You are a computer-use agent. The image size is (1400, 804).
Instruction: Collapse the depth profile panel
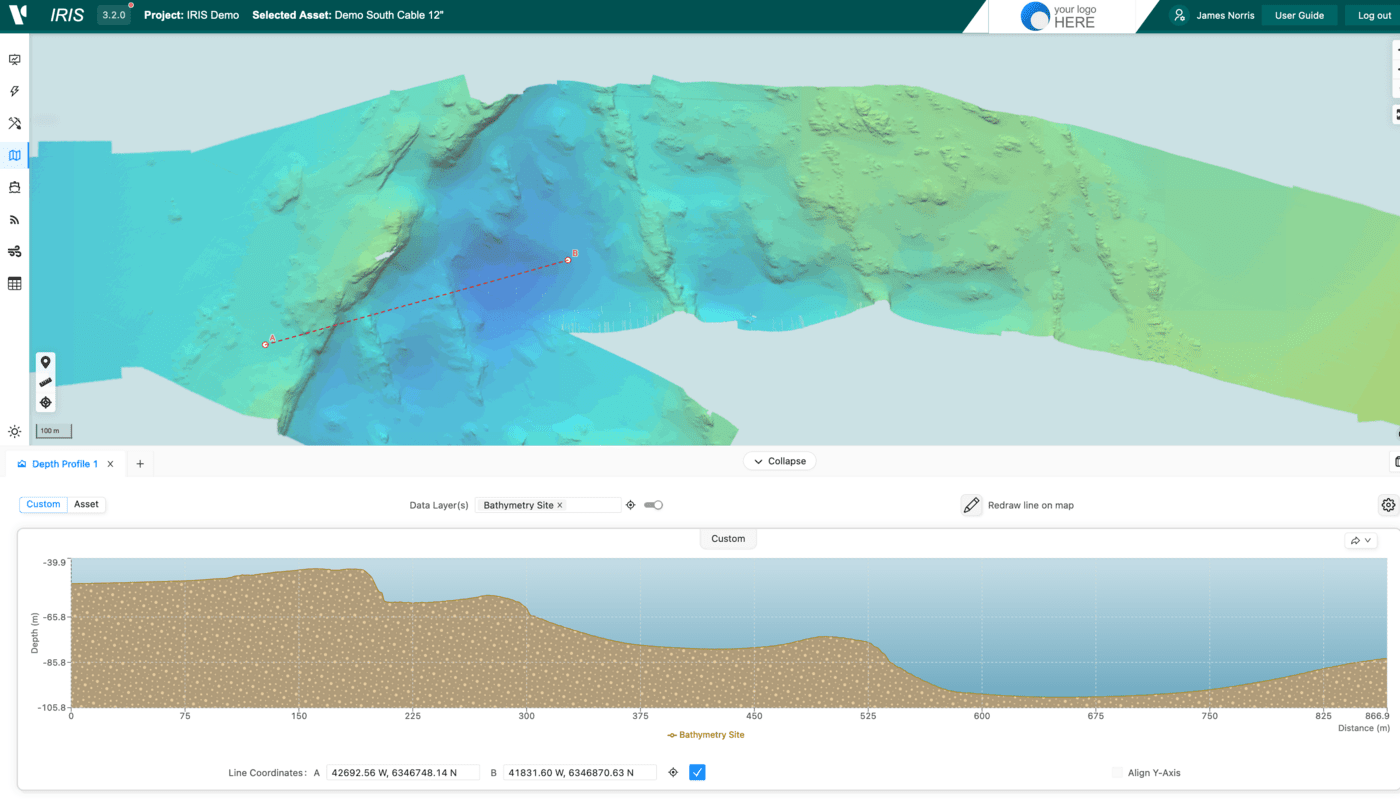click(780, 461)
